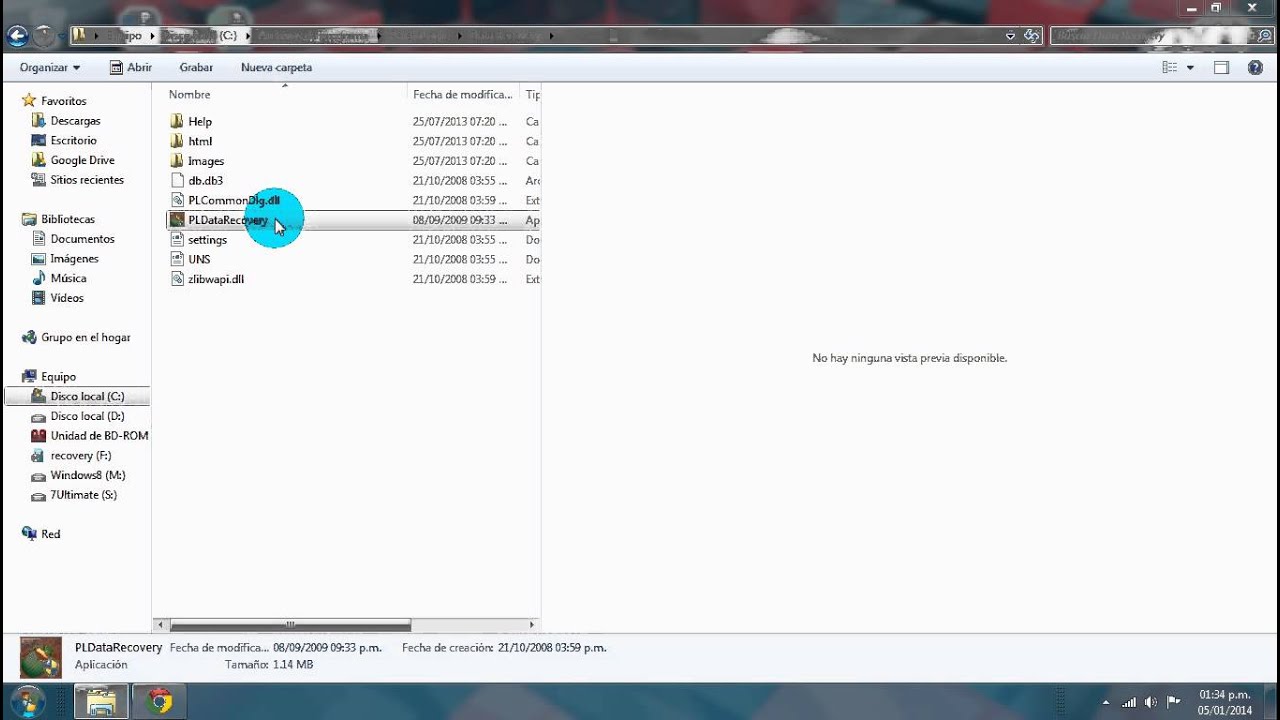Click the Explorer taskbar icon
The width and height of the screenshot is (1280, 720).
(x=101, y=701)
